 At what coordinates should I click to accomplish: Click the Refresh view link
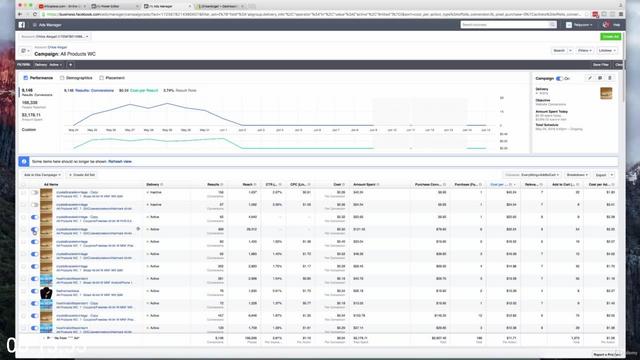tap(120, 162)
